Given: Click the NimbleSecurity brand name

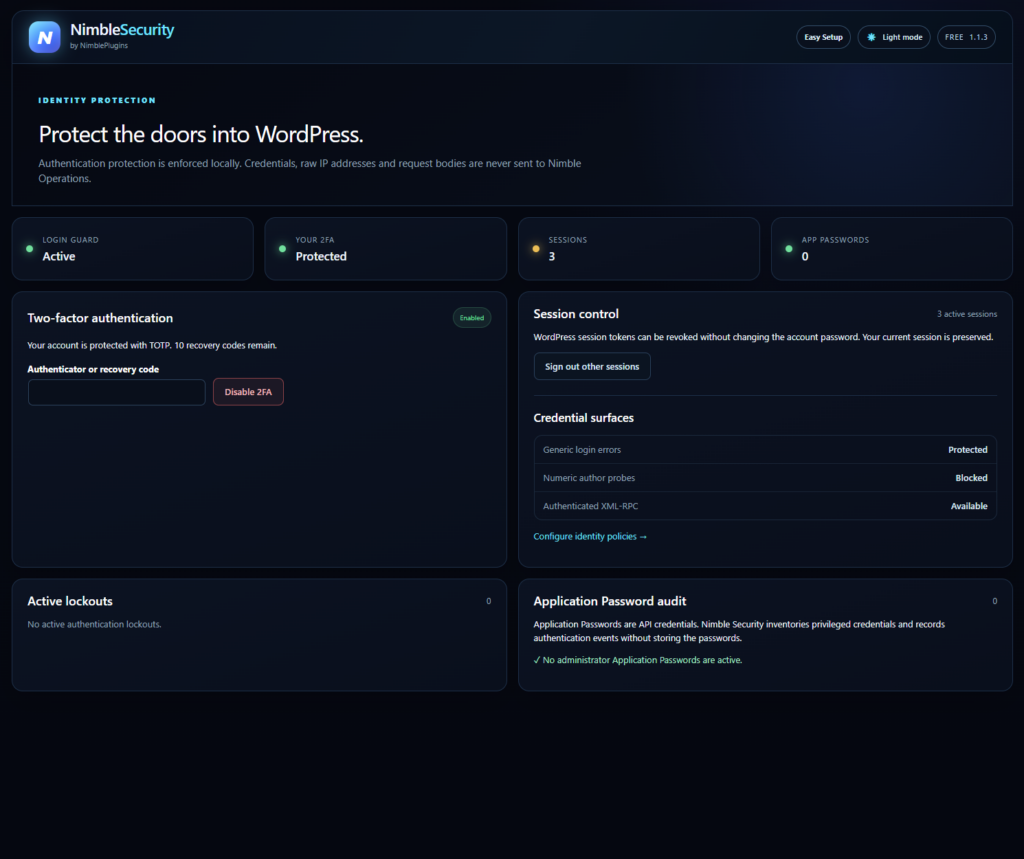Looking at the screenshot, I should [122, 29].
